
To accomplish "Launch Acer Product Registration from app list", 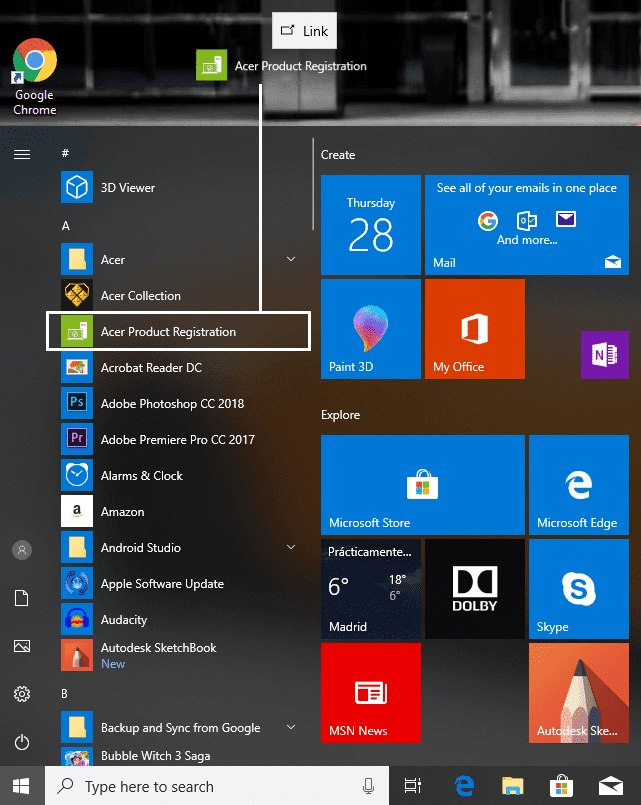I will (178, 332).
